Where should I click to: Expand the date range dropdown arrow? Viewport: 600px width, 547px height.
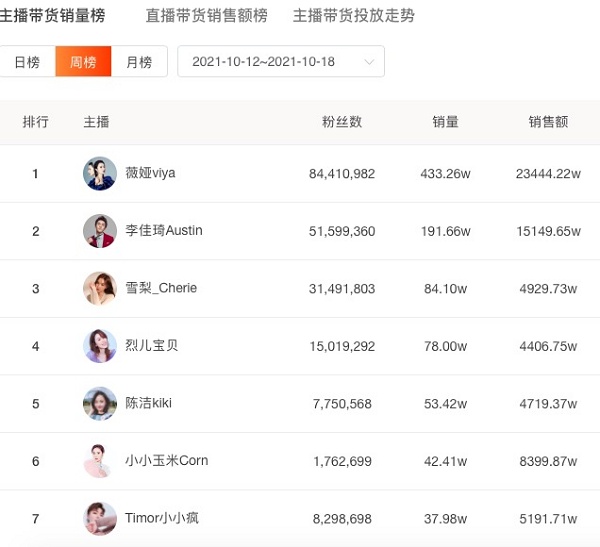click(369, 62)
